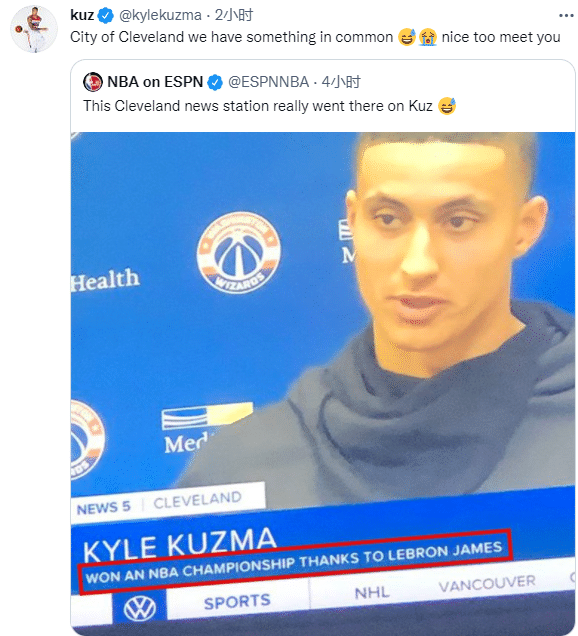Click kuz's blue verified badge

(106, 16)
